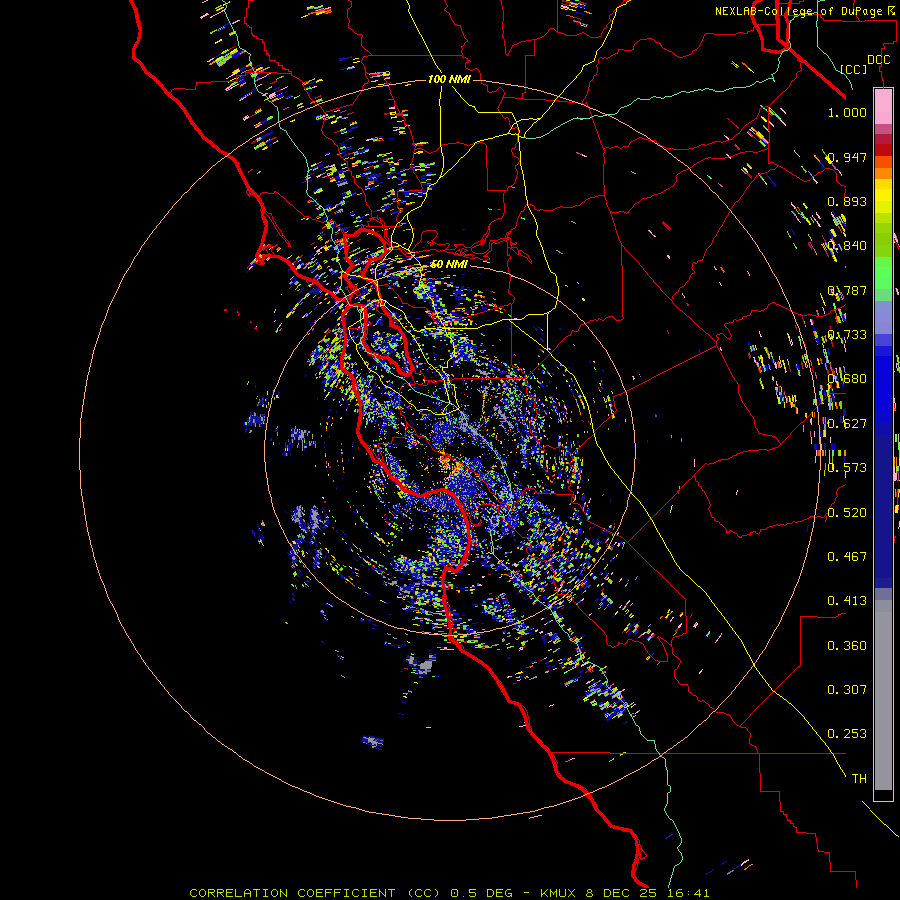Click the TH threshold label on the scale
900x900 pixels.
[x=859, y=779]
